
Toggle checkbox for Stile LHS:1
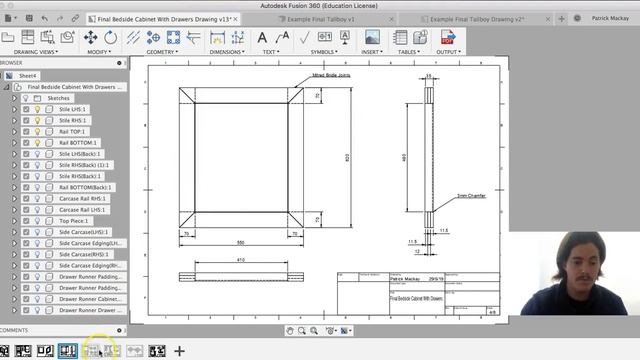tap(26, 109)
